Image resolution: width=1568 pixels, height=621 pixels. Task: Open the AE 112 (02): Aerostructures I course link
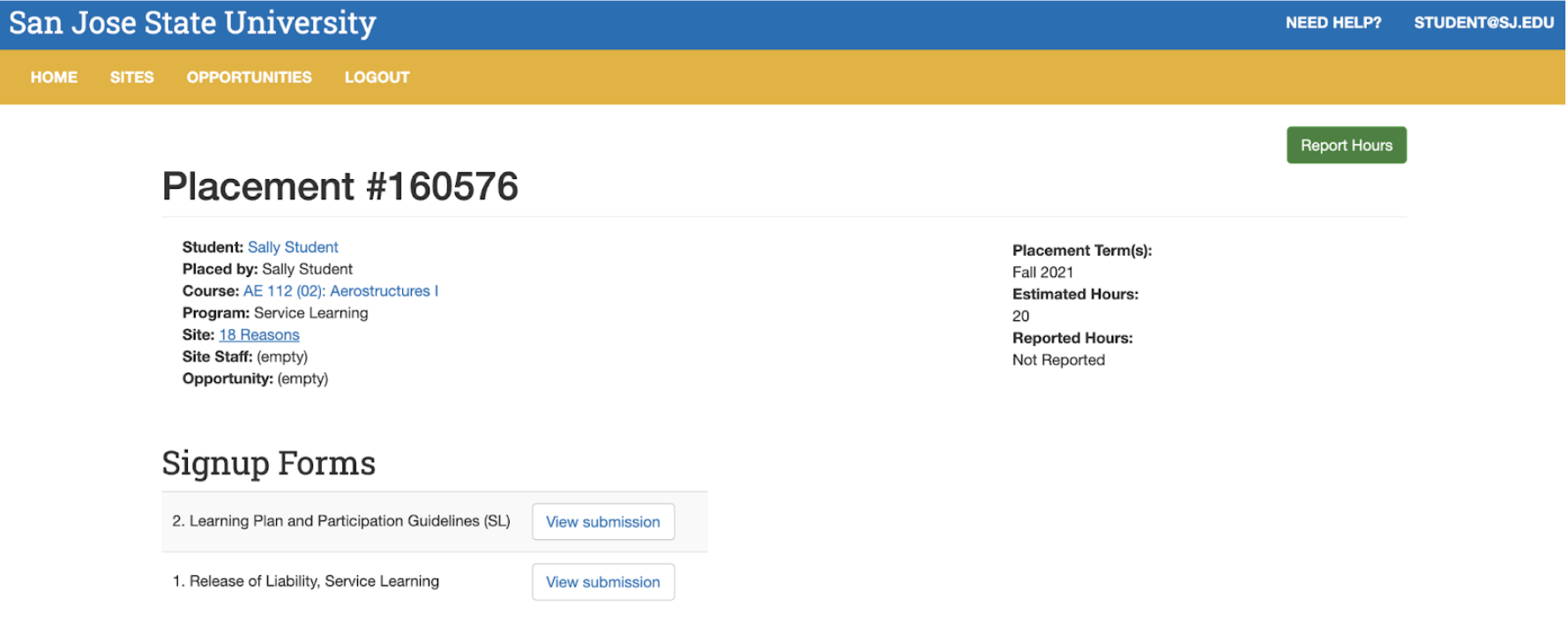pyautogui.click(x=340, y=291)
